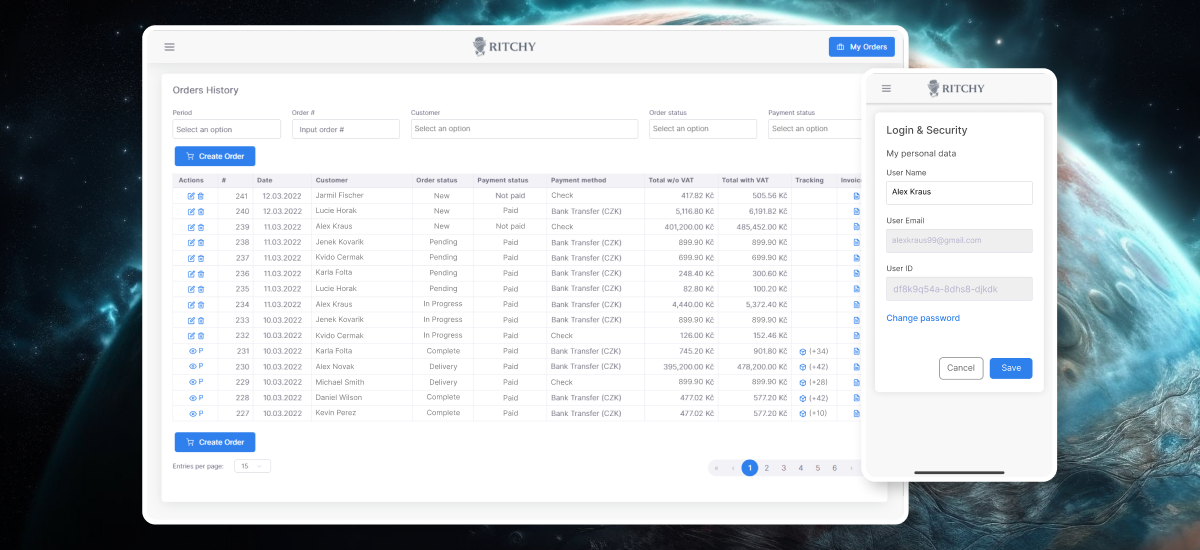
Task: Open the Customer filter dropdown
Action: [x=524, y=129]
